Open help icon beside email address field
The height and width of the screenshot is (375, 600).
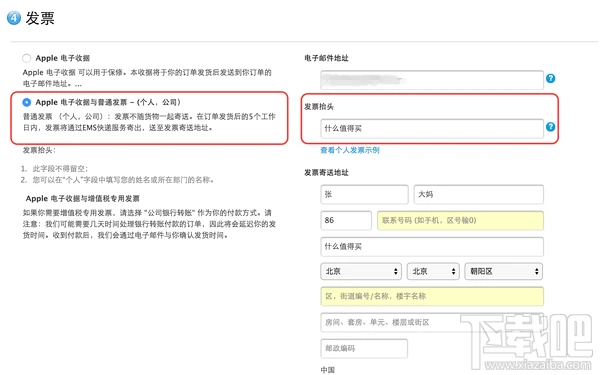pyautogui.click(x=550, y=78)
